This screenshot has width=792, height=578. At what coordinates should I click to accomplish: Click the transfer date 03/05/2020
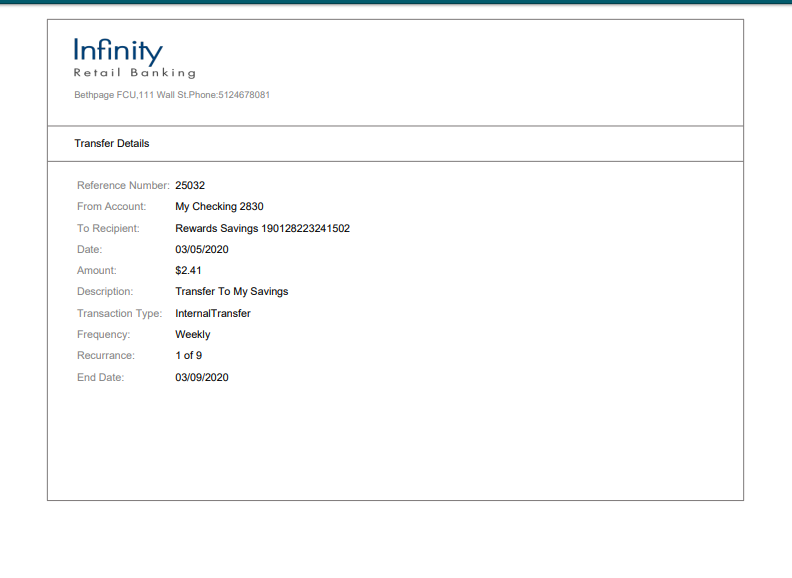coord(202,249)
